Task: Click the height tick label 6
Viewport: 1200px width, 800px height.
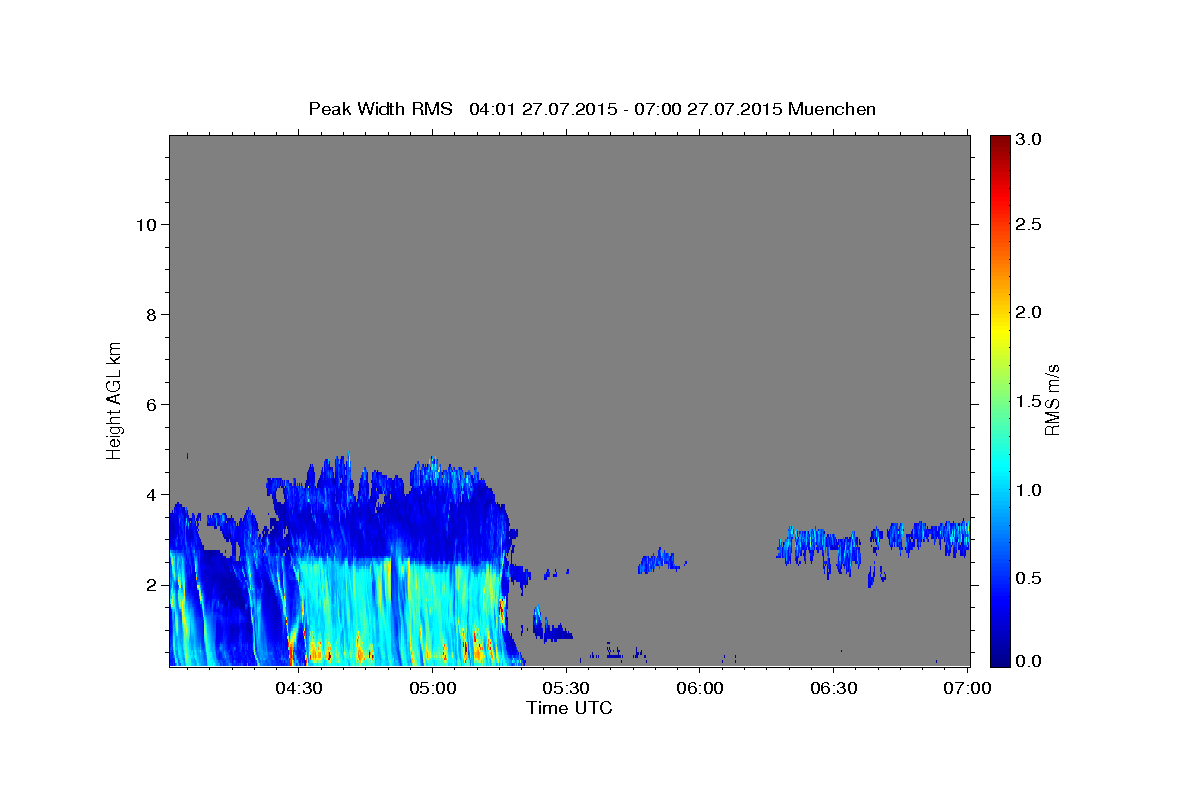Action: (x=151, y=404)
